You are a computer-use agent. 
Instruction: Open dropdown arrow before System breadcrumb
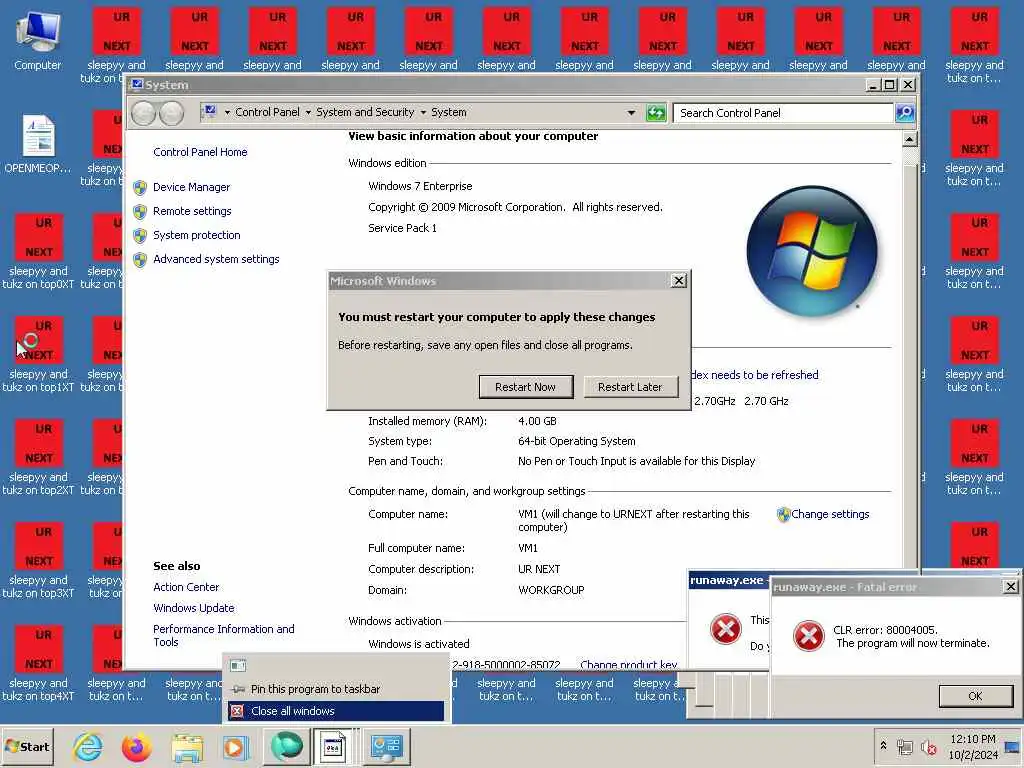423,112
